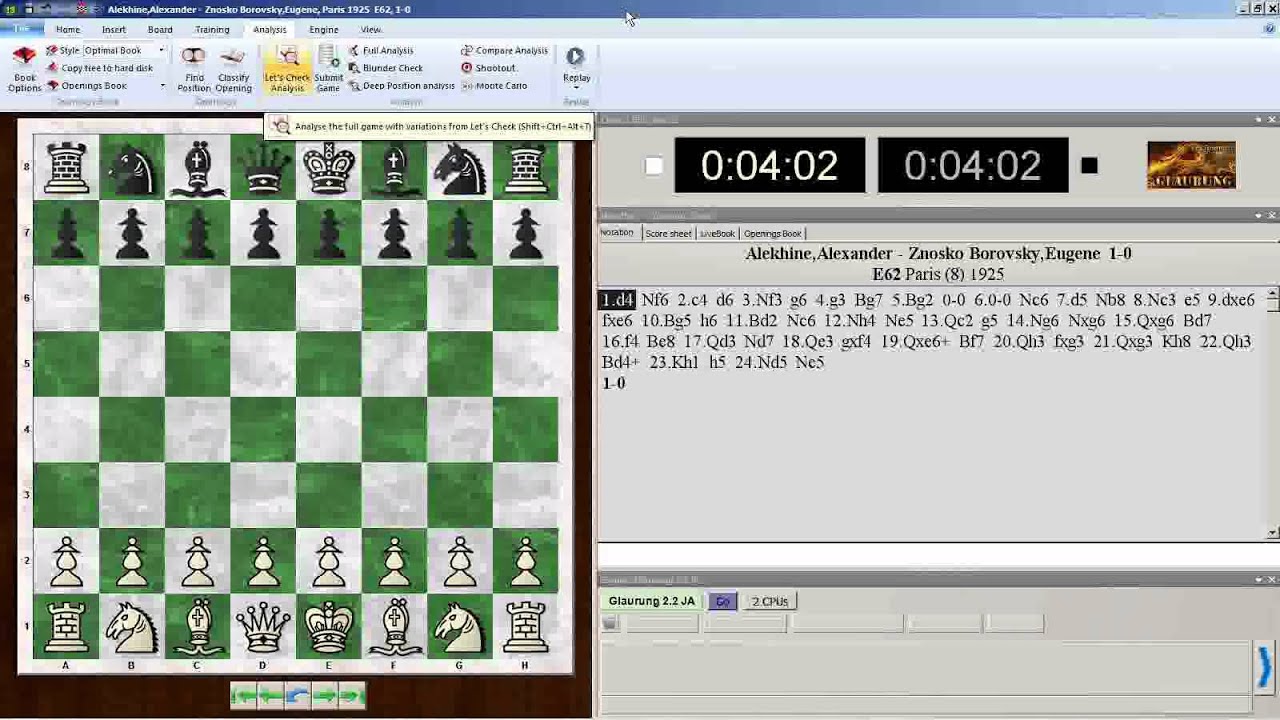
Task: Switch to the LiveBook tab
Action: pos(717,233)
